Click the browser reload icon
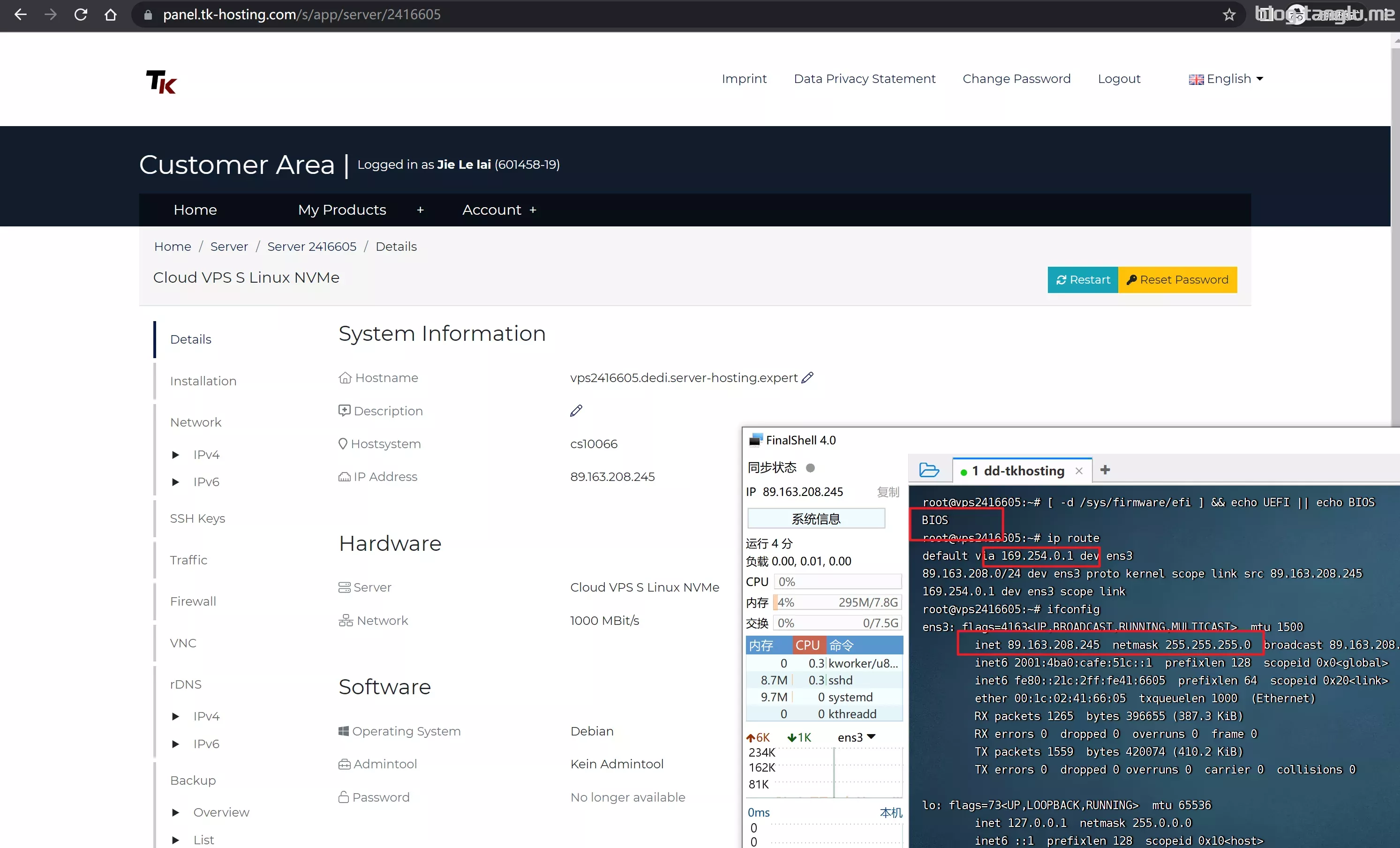 81,15
